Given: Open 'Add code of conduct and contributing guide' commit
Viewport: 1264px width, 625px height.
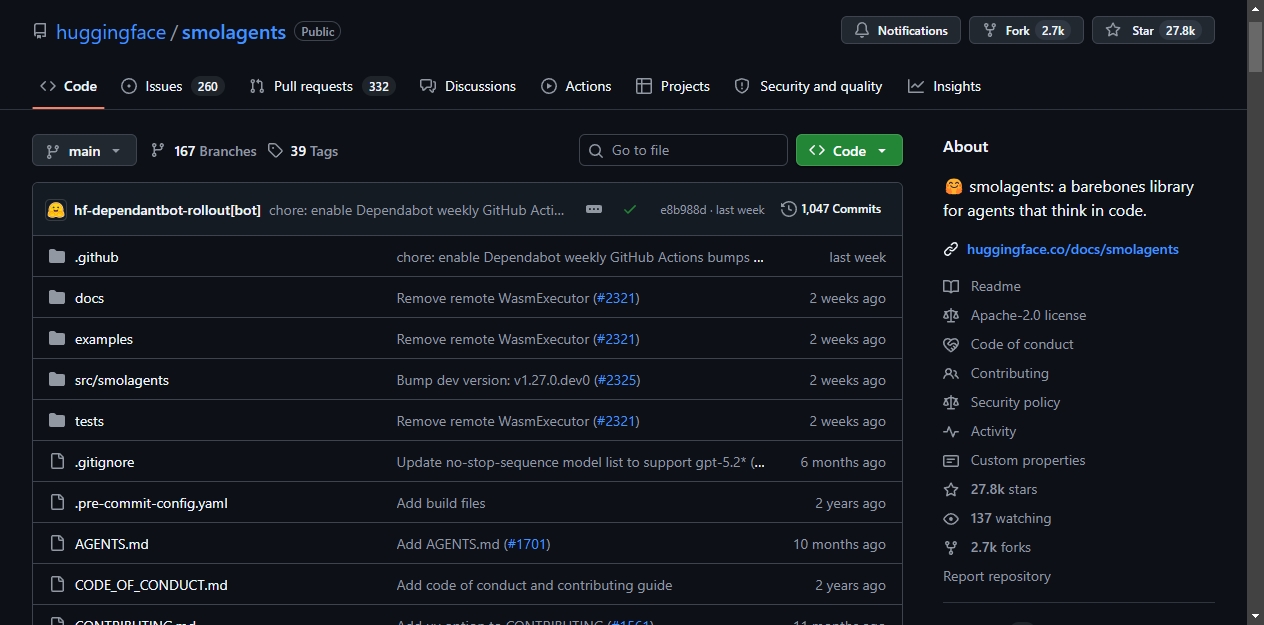Looking at the screenshot, I should (534, 585).
